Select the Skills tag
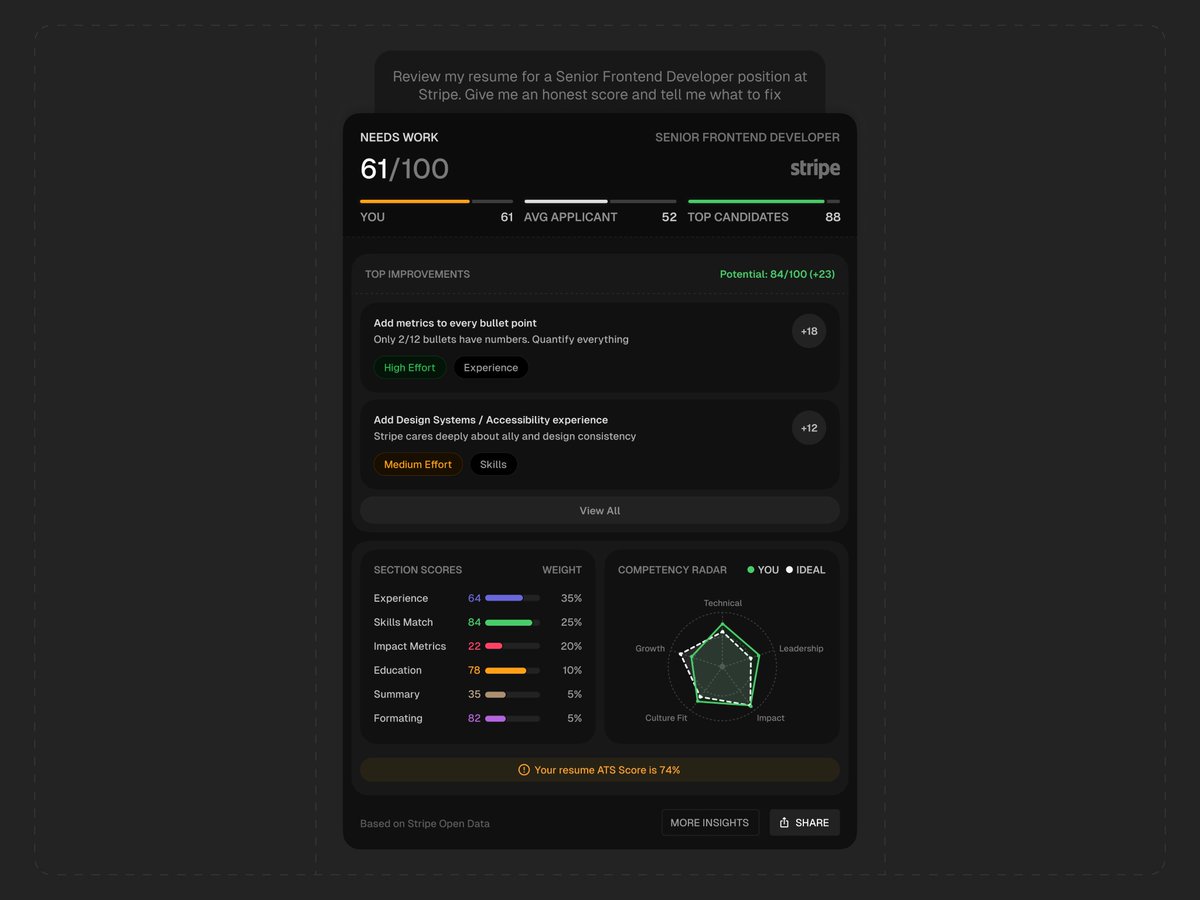Viewport: 1200px width, 900px height. click(x=493, y=464)
